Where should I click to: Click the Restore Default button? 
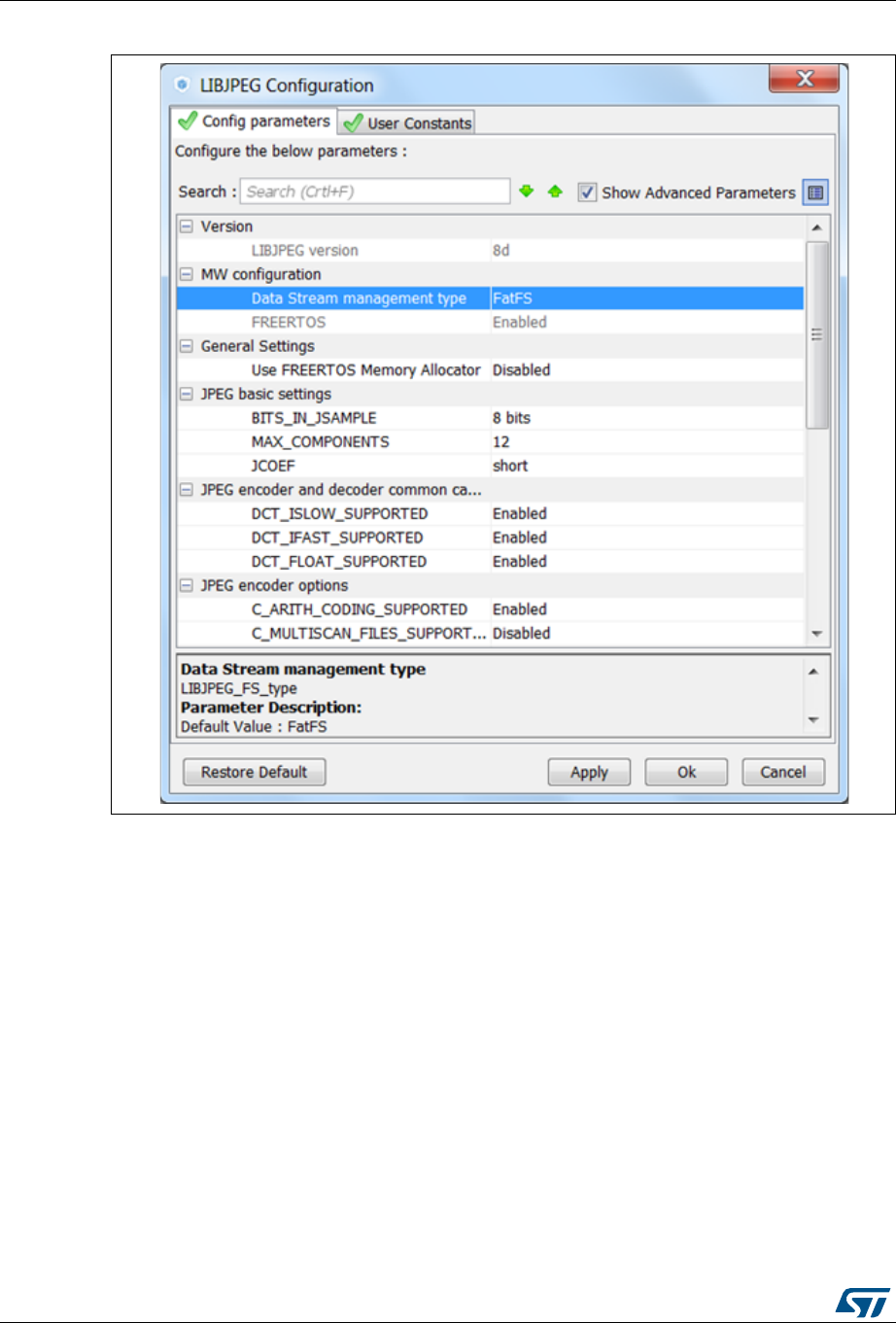coord(255,772)
